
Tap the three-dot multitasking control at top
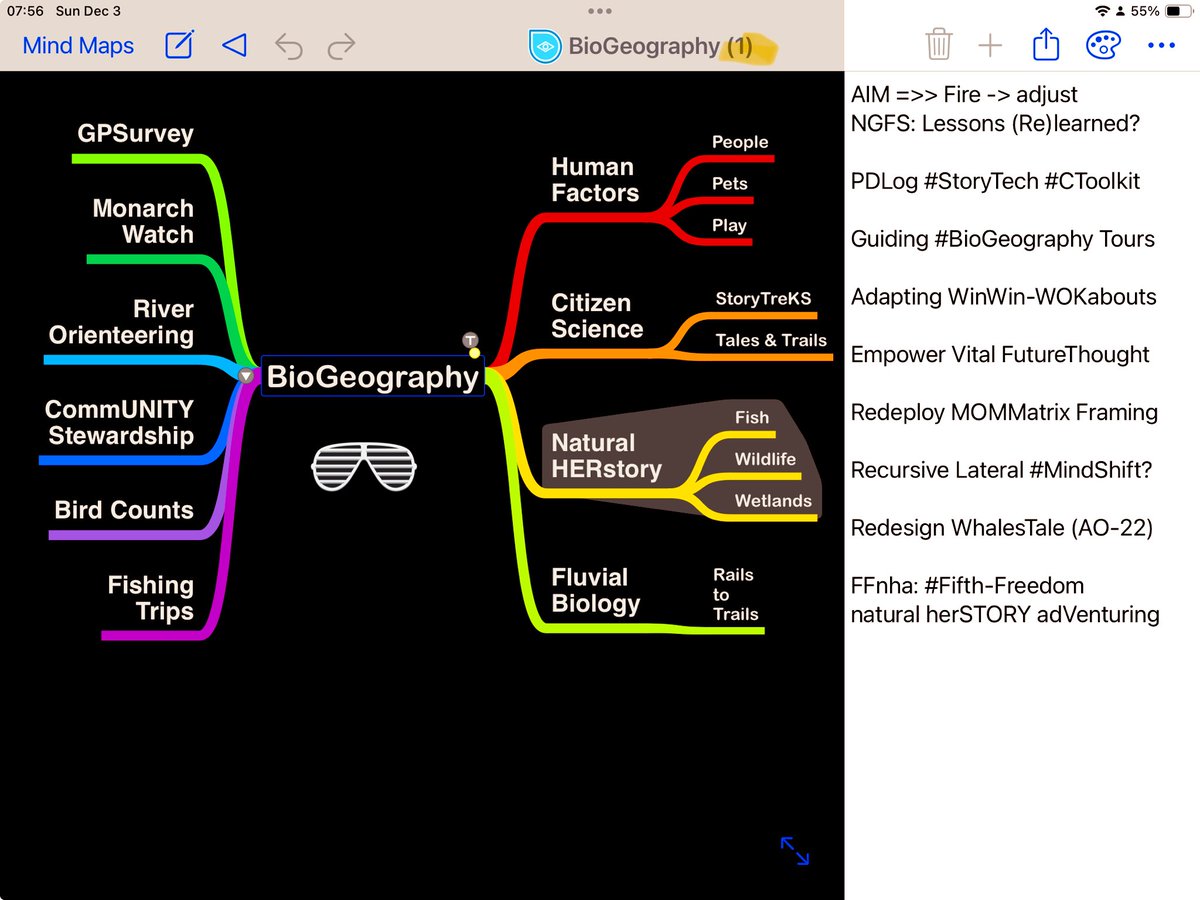coord(600,11)
